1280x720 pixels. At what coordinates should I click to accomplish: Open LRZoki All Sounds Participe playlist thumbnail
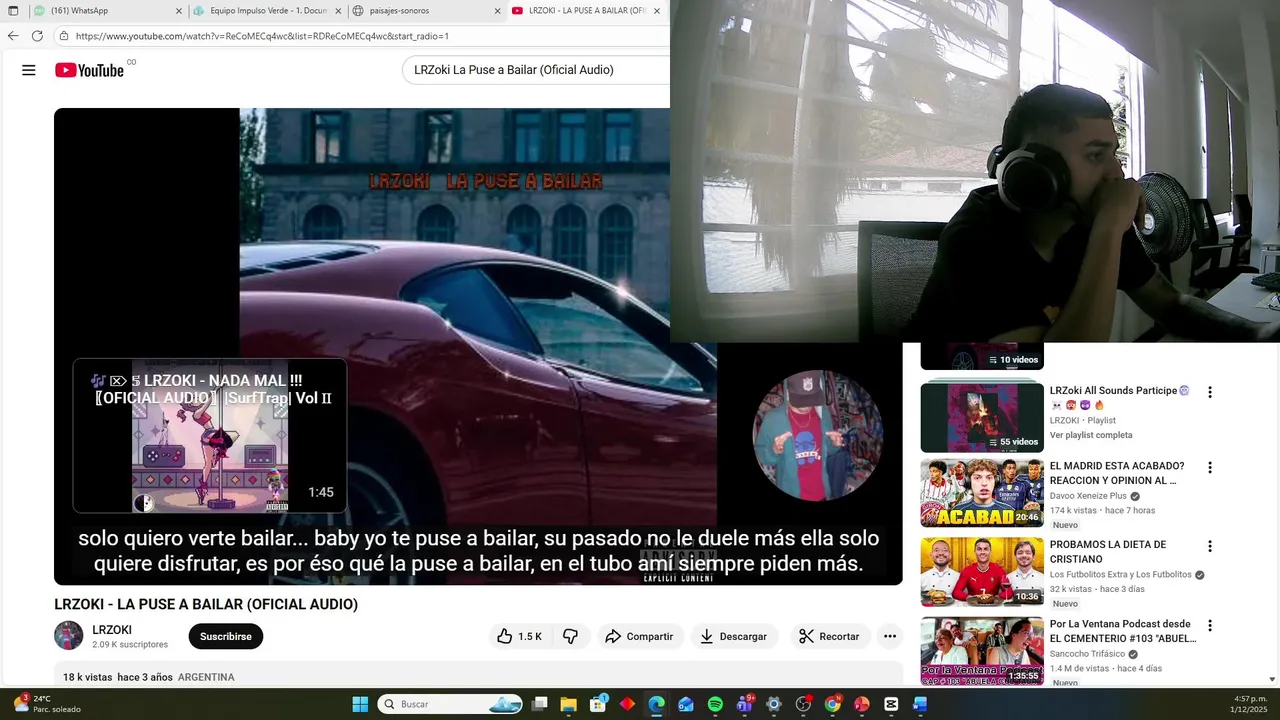click(x=982, y=416)
